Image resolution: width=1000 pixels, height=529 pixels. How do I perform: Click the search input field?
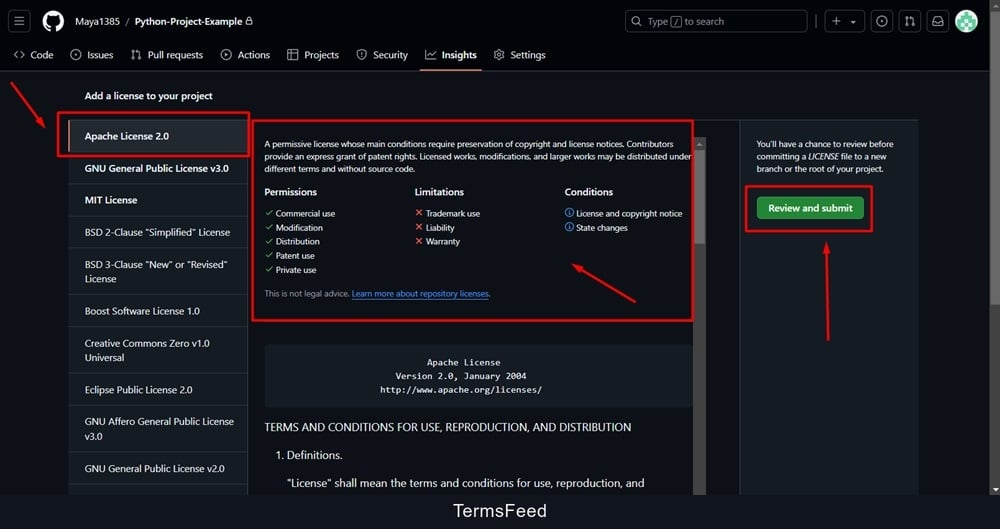coord(715,21)
